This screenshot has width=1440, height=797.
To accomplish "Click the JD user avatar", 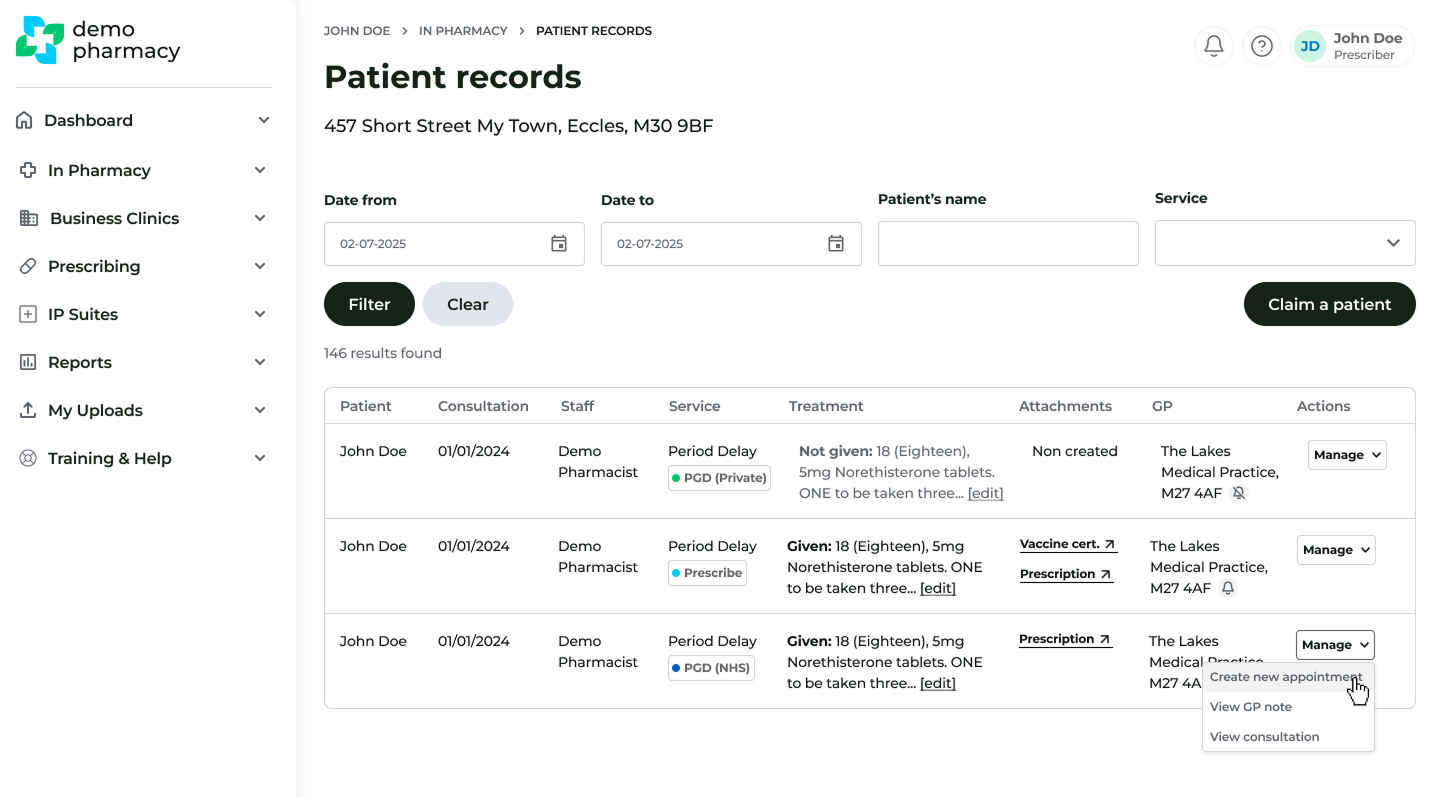I will (x=1309, y=46).
